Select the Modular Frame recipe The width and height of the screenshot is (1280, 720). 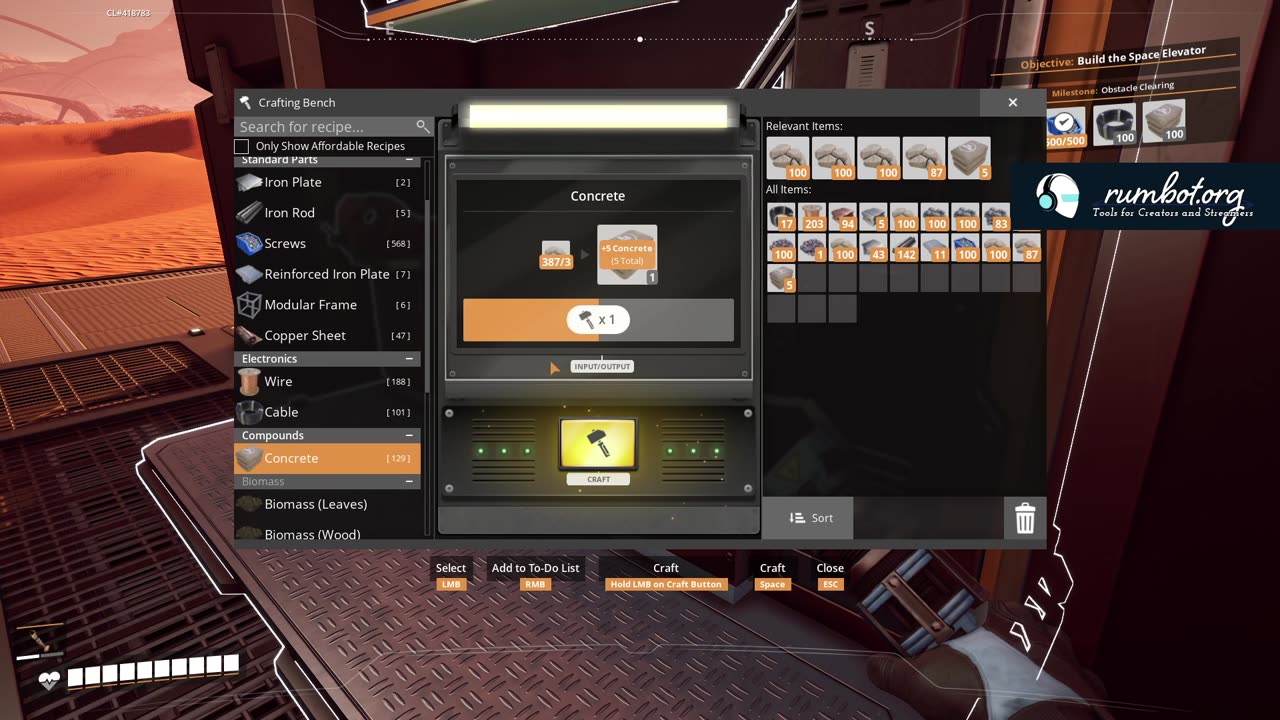[x=327, y=305]
